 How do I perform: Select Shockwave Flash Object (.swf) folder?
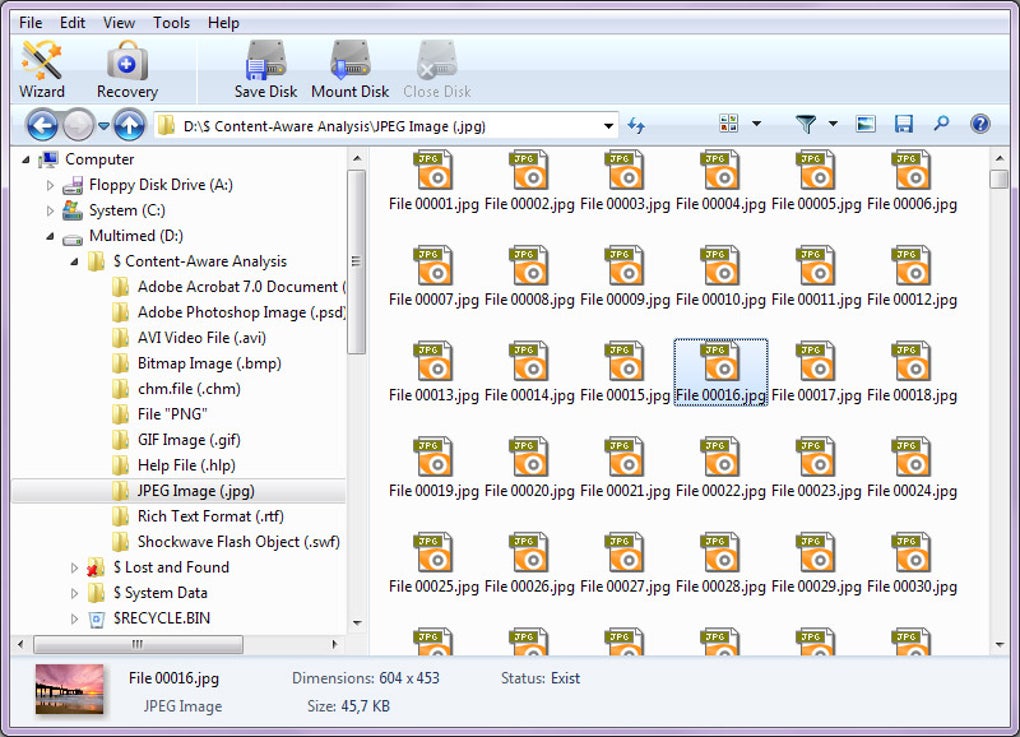(x=226, y=541)
